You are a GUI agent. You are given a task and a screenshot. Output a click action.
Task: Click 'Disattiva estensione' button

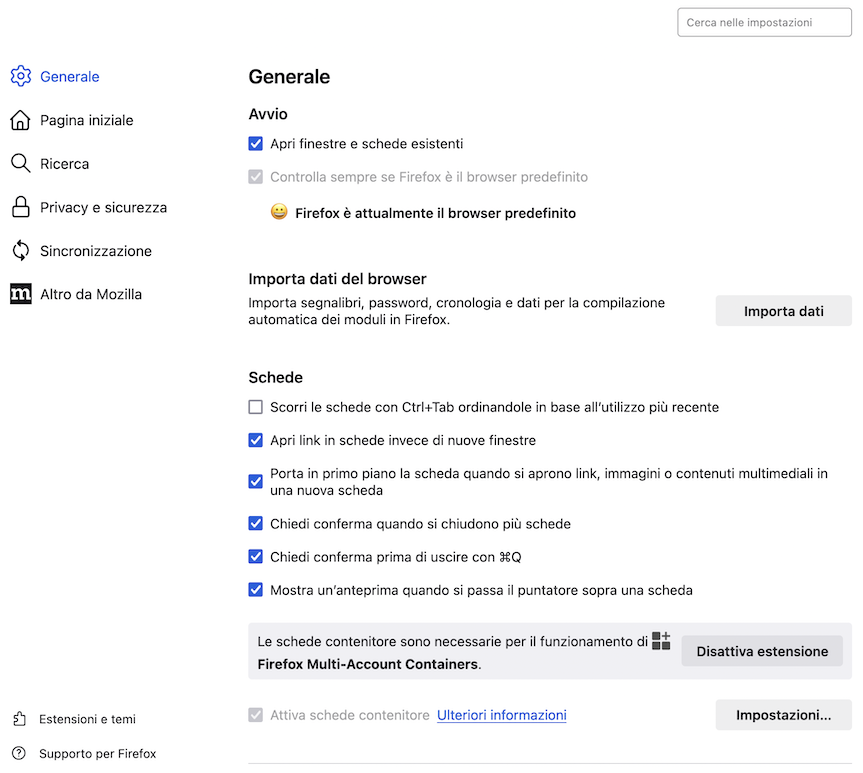(x=762, y=651)
